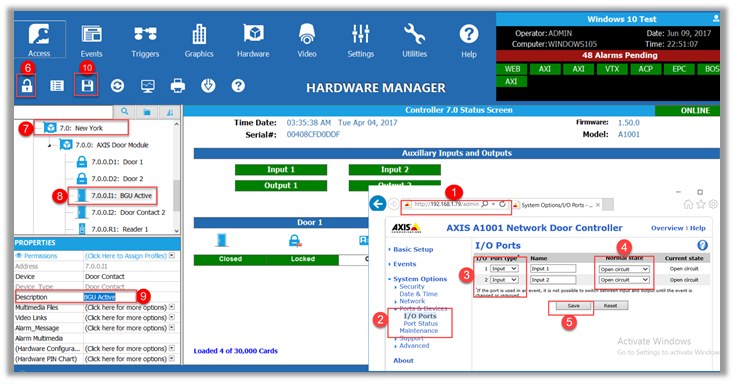Open the Events module

click(x=91, y=40)
